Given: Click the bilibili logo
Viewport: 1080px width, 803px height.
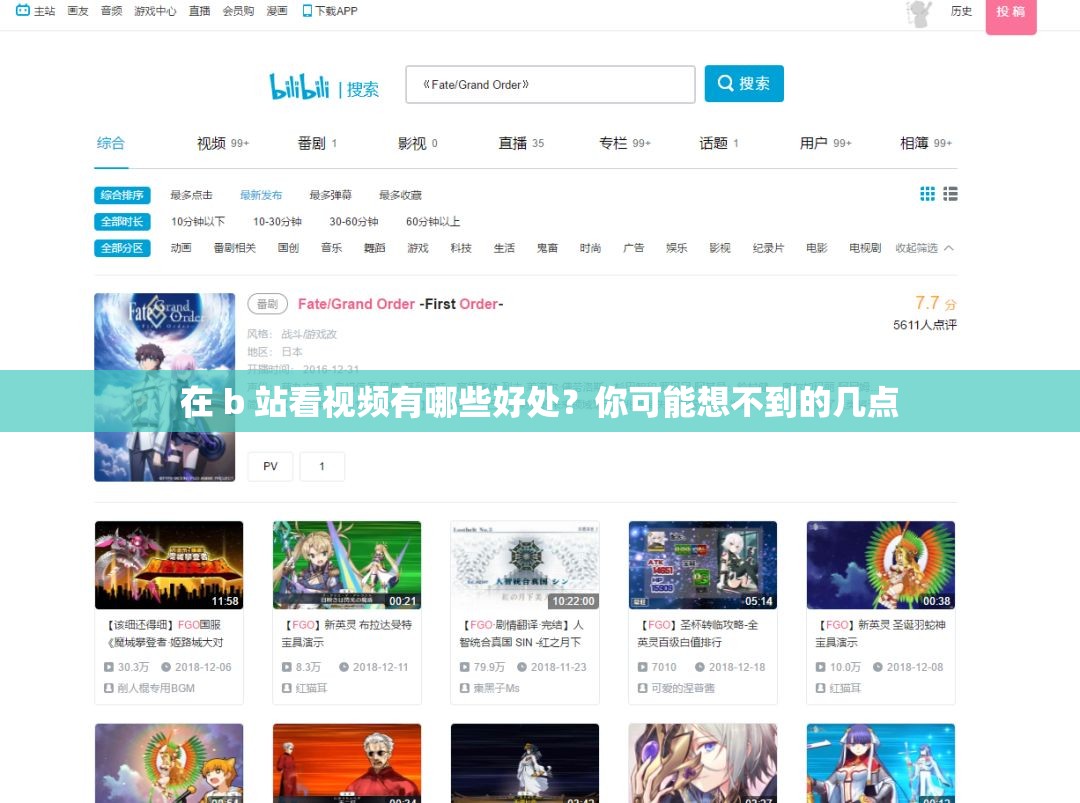Looking at the screenshot, I should (x=300, y=86).
